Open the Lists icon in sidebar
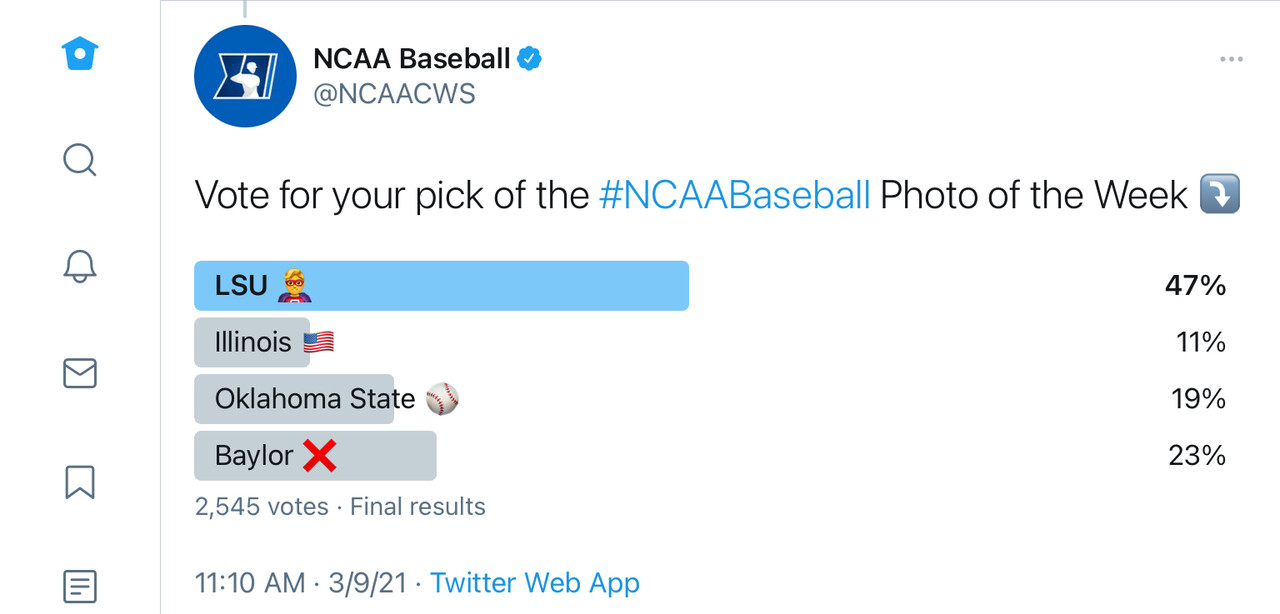 (x=80, y=586)
